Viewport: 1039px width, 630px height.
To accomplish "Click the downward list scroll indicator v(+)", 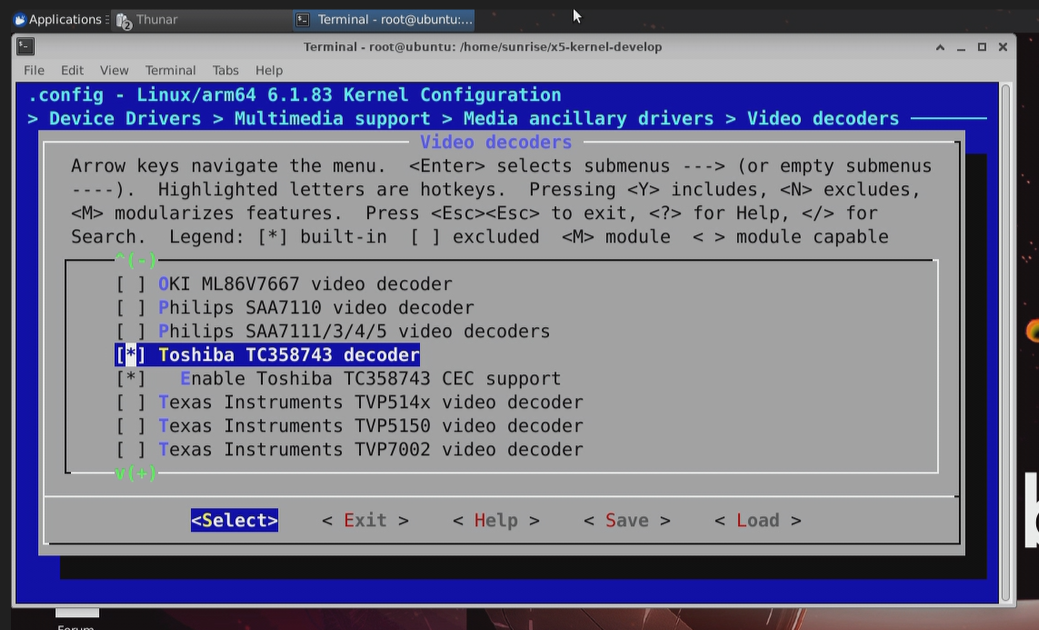I will (x=136, y=473).
